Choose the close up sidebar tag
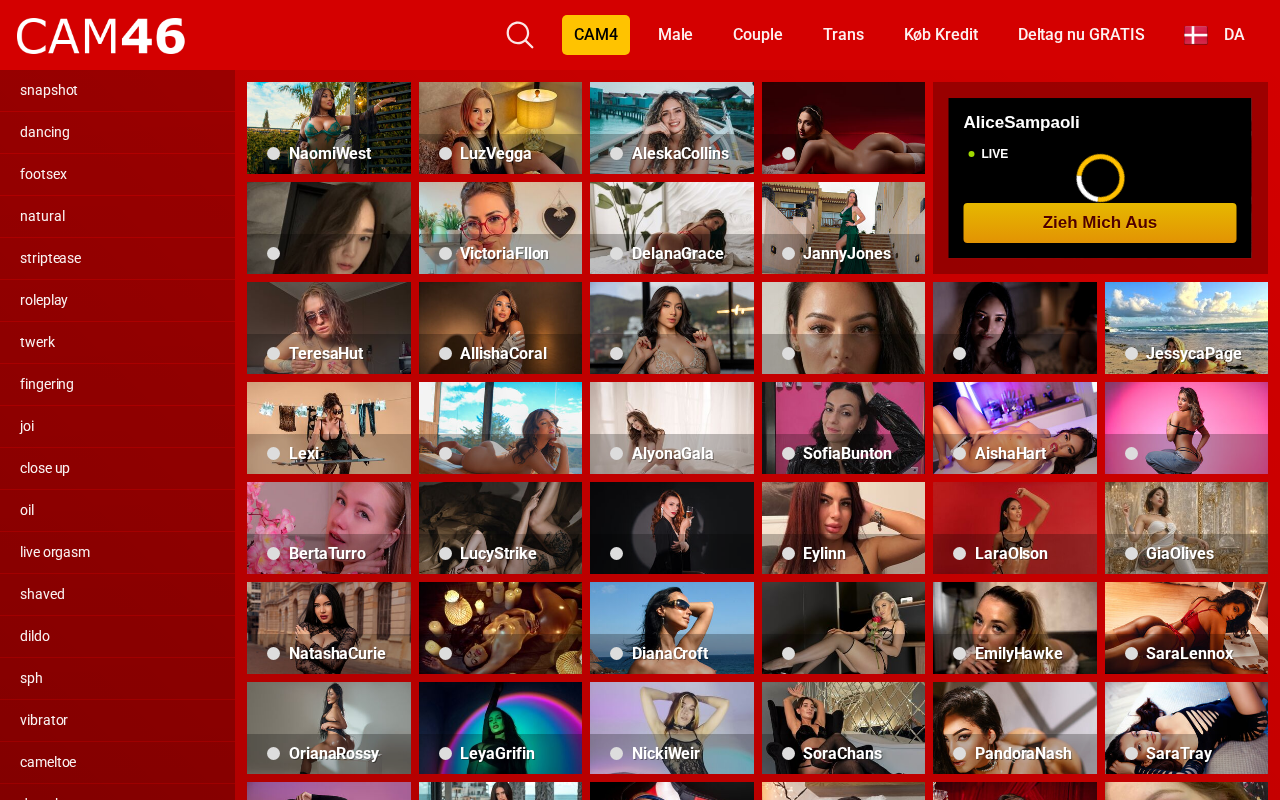 117,468
